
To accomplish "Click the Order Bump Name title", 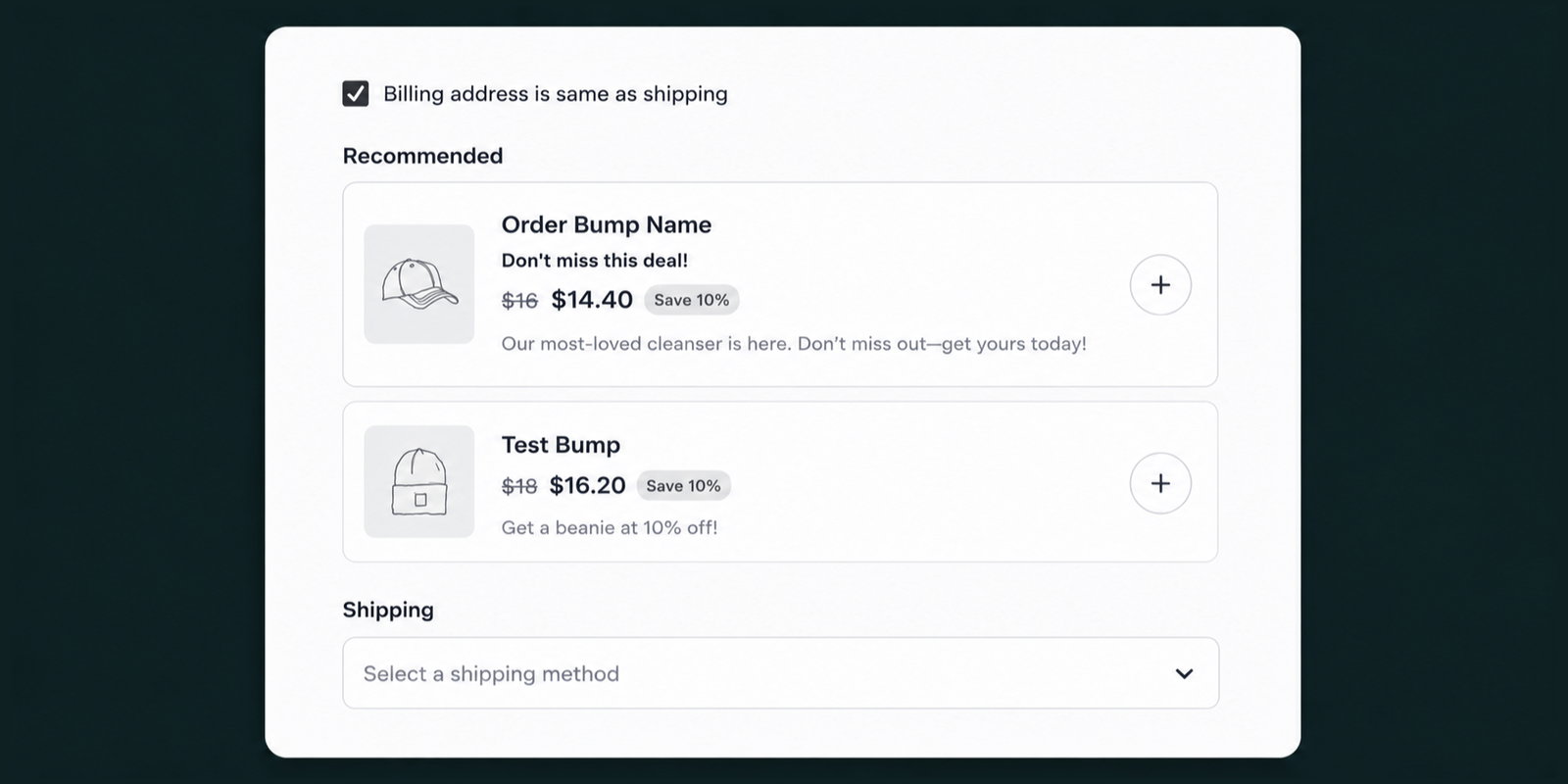I will click(607, 224).
